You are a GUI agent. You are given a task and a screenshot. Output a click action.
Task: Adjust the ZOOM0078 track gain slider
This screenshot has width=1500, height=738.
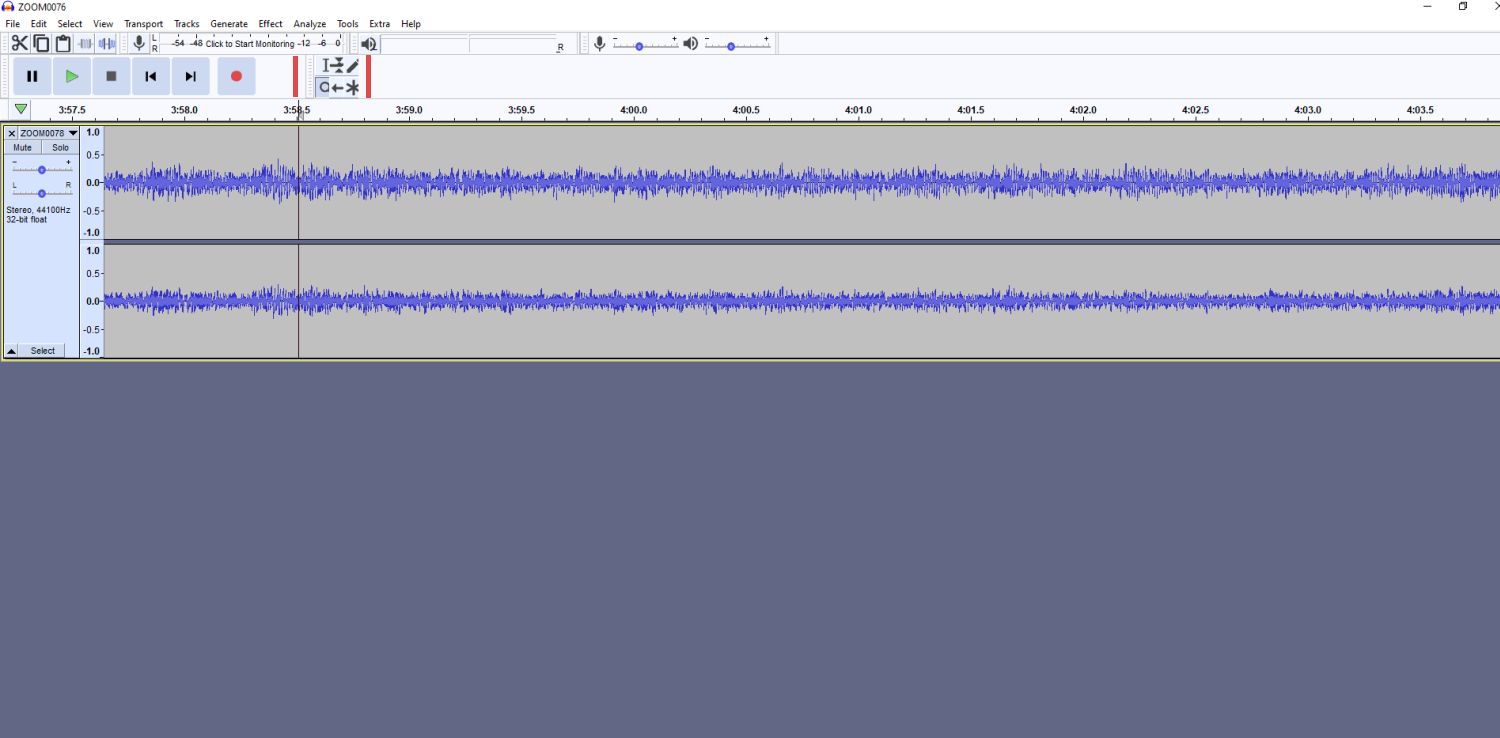41,169
